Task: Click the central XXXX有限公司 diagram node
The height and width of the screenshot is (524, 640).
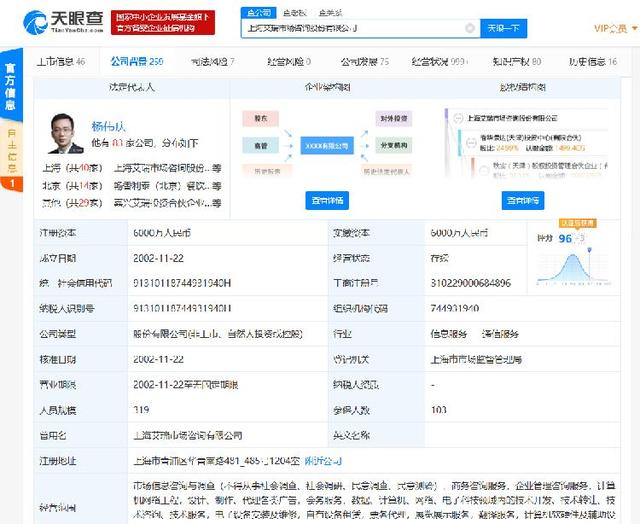Action: click(x=327, y=146)
